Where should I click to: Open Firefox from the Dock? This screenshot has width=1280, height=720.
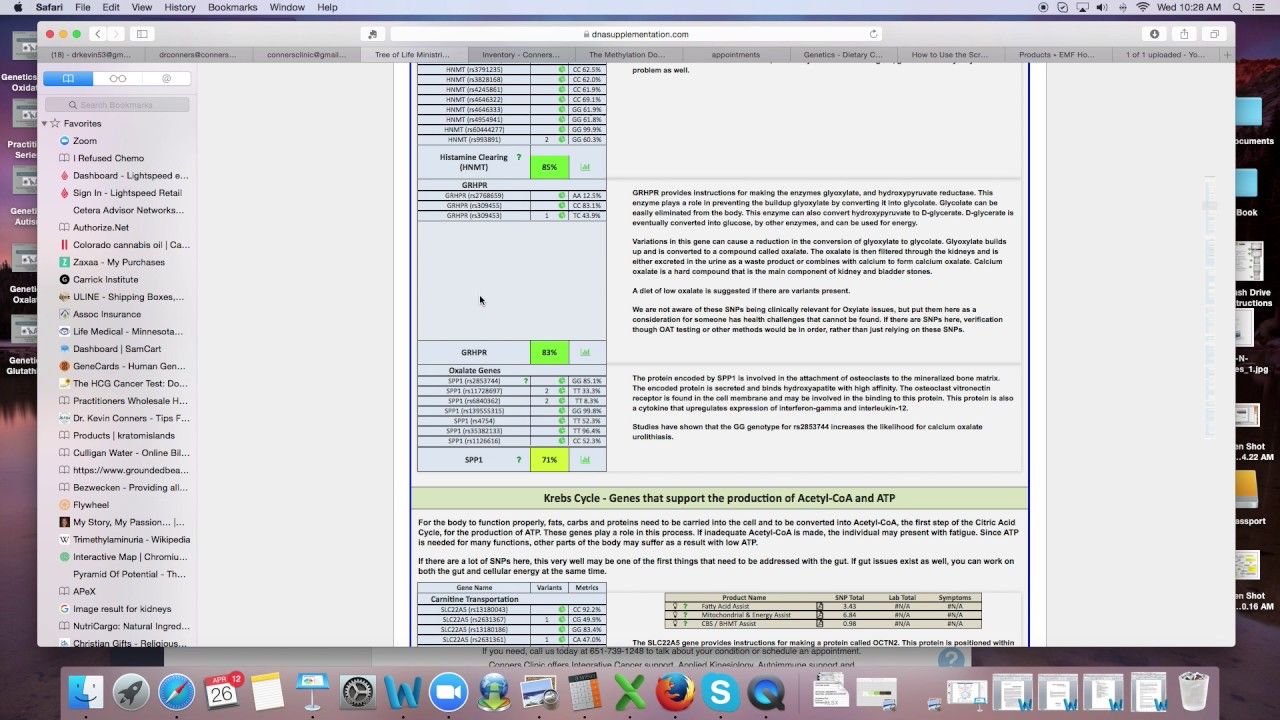pos(675,692)
